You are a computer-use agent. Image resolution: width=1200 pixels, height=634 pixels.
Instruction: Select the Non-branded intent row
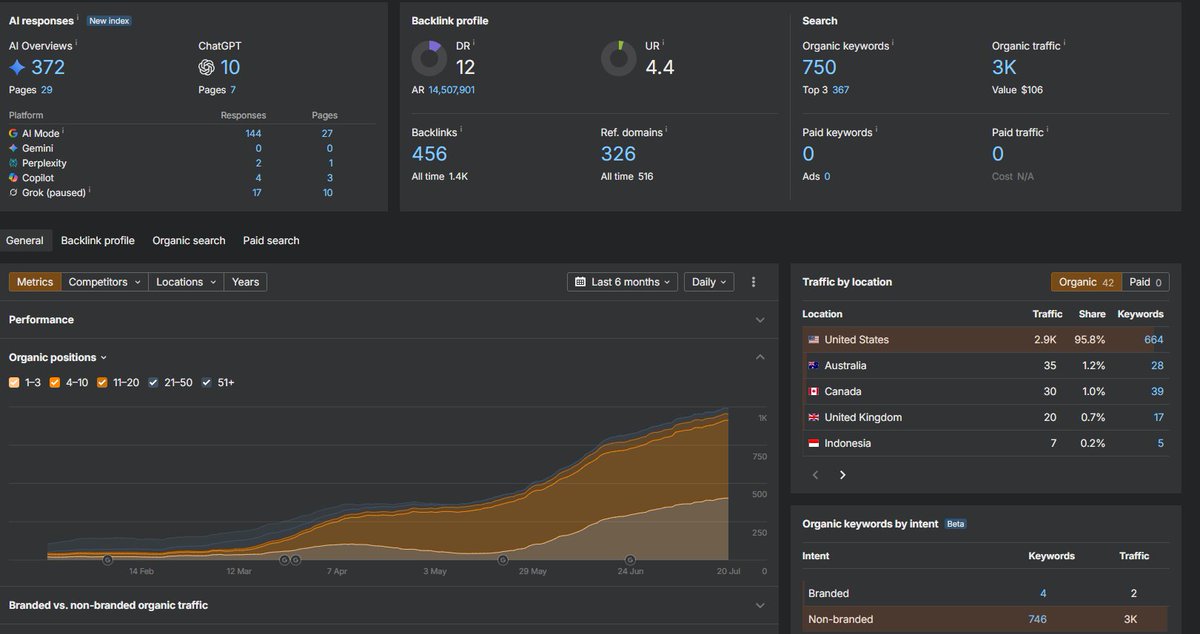(984, 619)
